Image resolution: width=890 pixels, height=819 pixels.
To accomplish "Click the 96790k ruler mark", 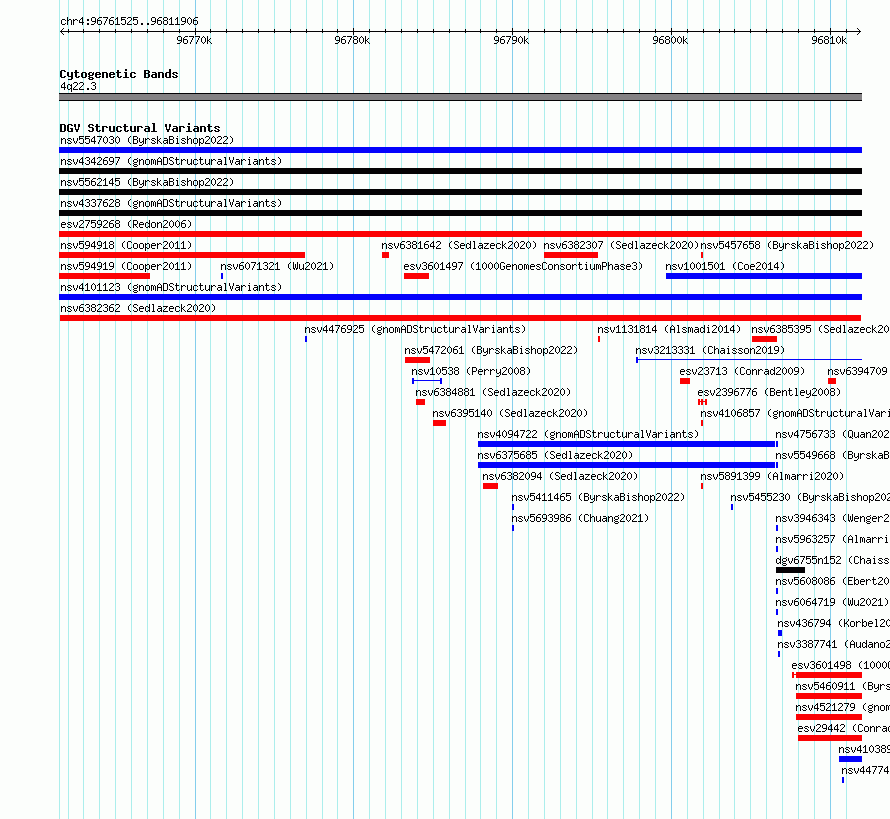I will tap(511, 40).
